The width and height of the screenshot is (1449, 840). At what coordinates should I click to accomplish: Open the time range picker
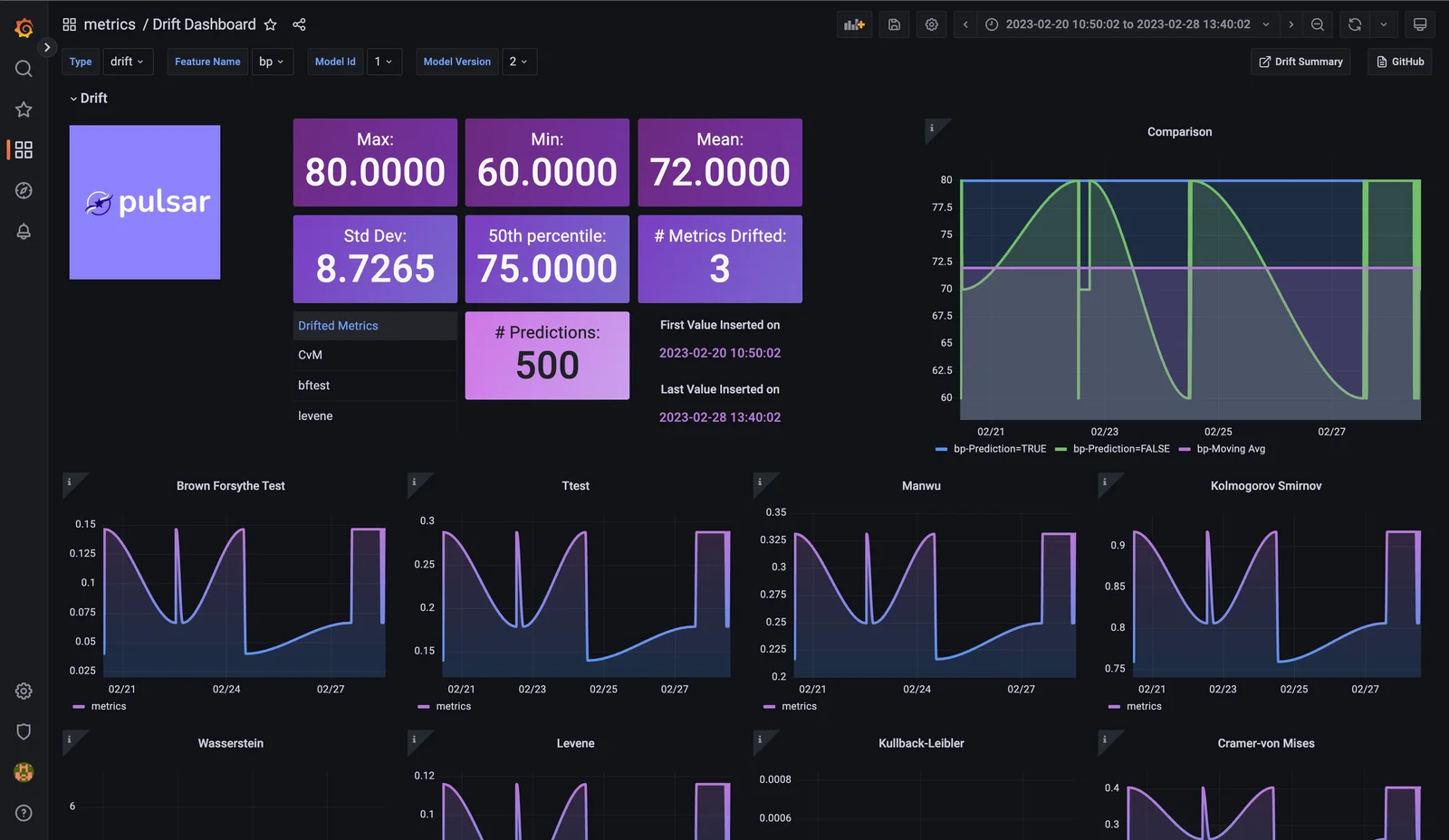click(x=1127, y=24)
